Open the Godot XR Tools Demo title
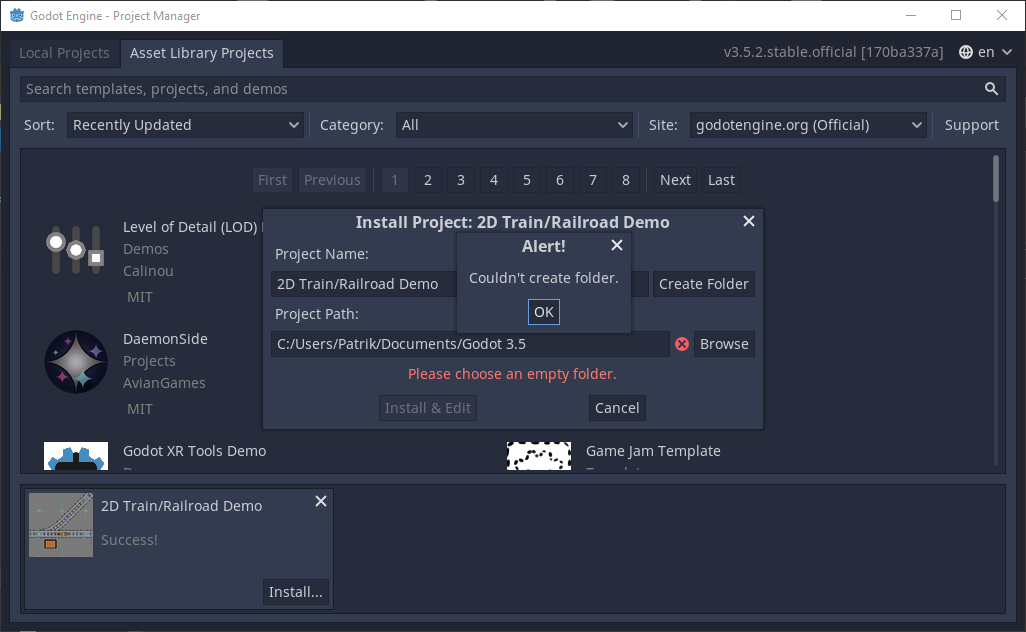Image resolution: width=1026 pixels, height=632 pixels. (x=194, y=451)
